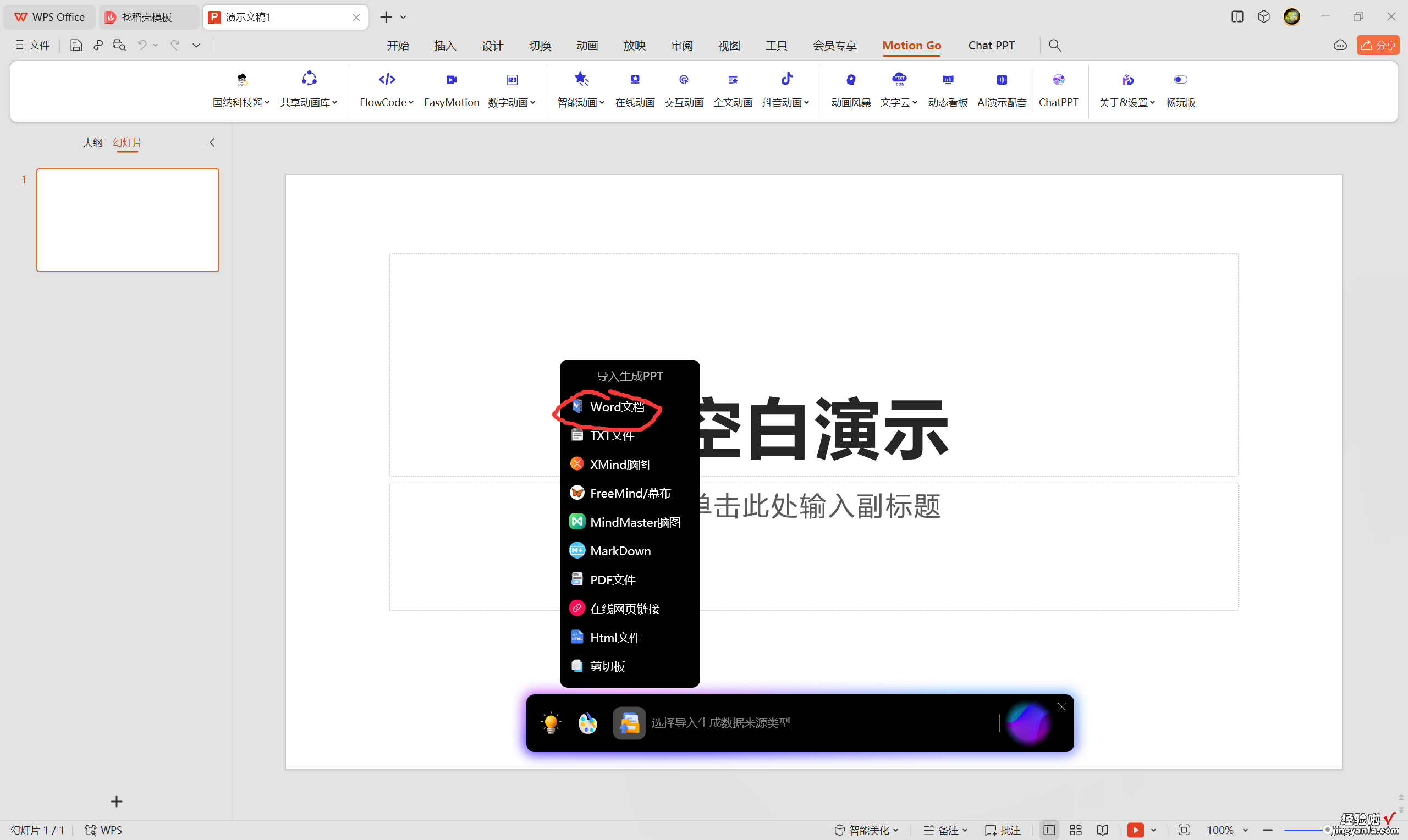The height and width of the screenshot is (840, 1408).
Task: Open the Chat PPT ribbon tab
Action: (x=991, y=45)
